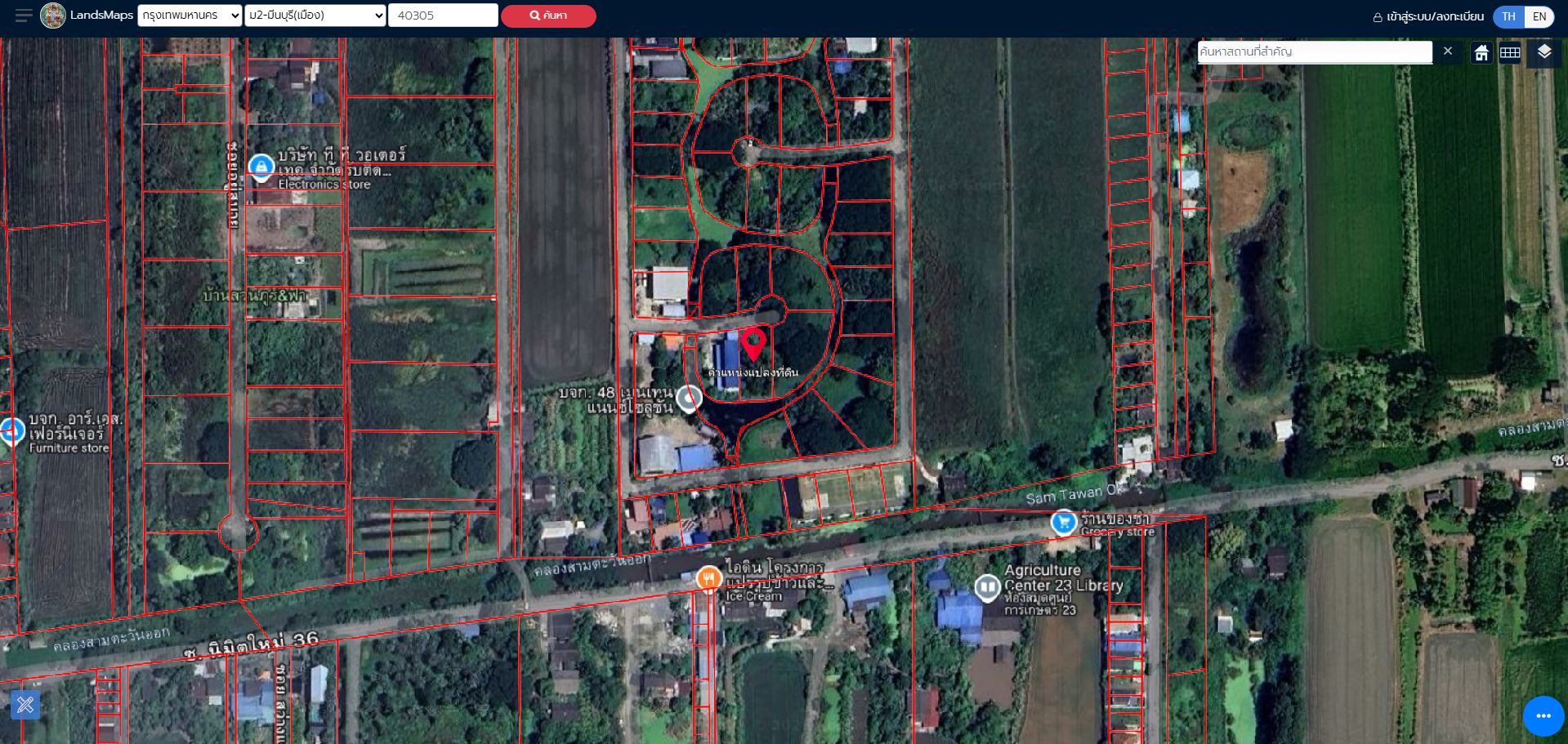Select the Agriculture Center 23 Library marker
The height and width of the screenshot is (744, 1568).
[988, 586]
